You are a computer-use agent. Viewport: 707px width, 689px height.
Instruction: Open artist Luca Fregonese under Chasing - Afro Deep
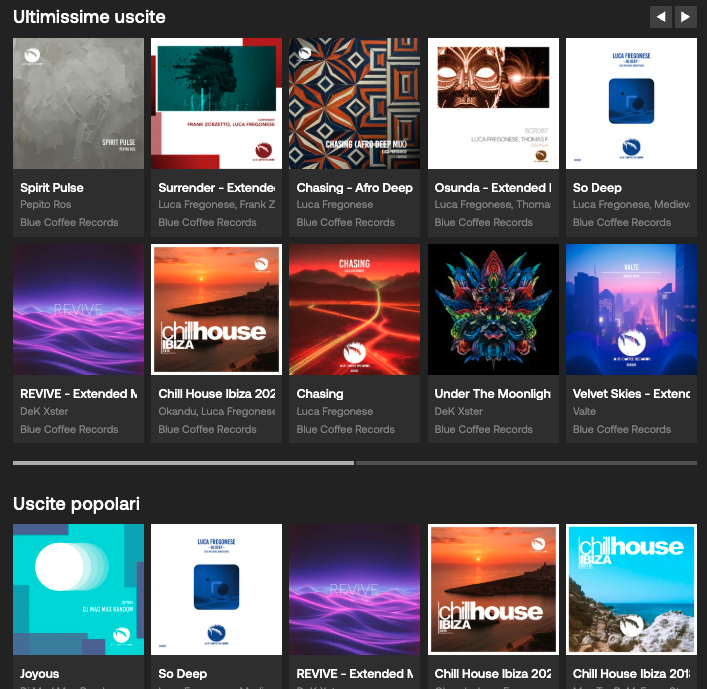(335, 204)
